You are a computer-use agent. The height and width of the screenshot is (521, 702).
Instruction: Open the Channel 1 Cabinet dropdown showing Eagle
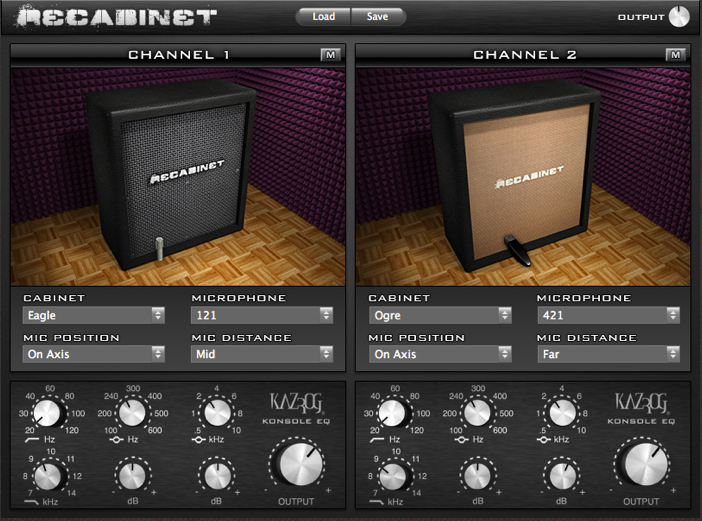click(x=94, y=315)
